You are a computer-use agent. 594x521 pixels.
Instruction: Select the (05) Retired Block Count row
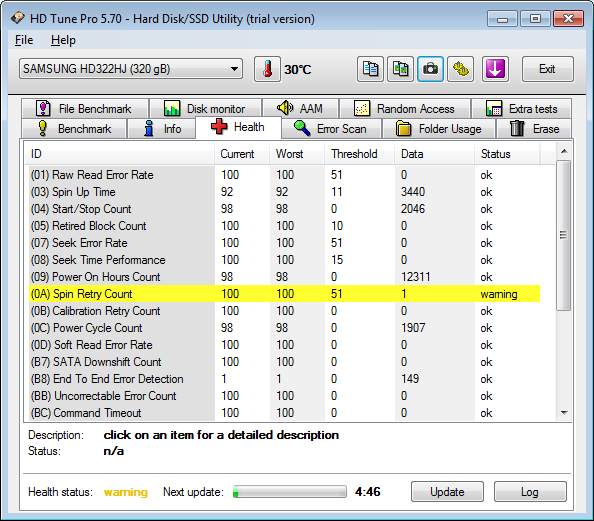(x=284, y=226)
